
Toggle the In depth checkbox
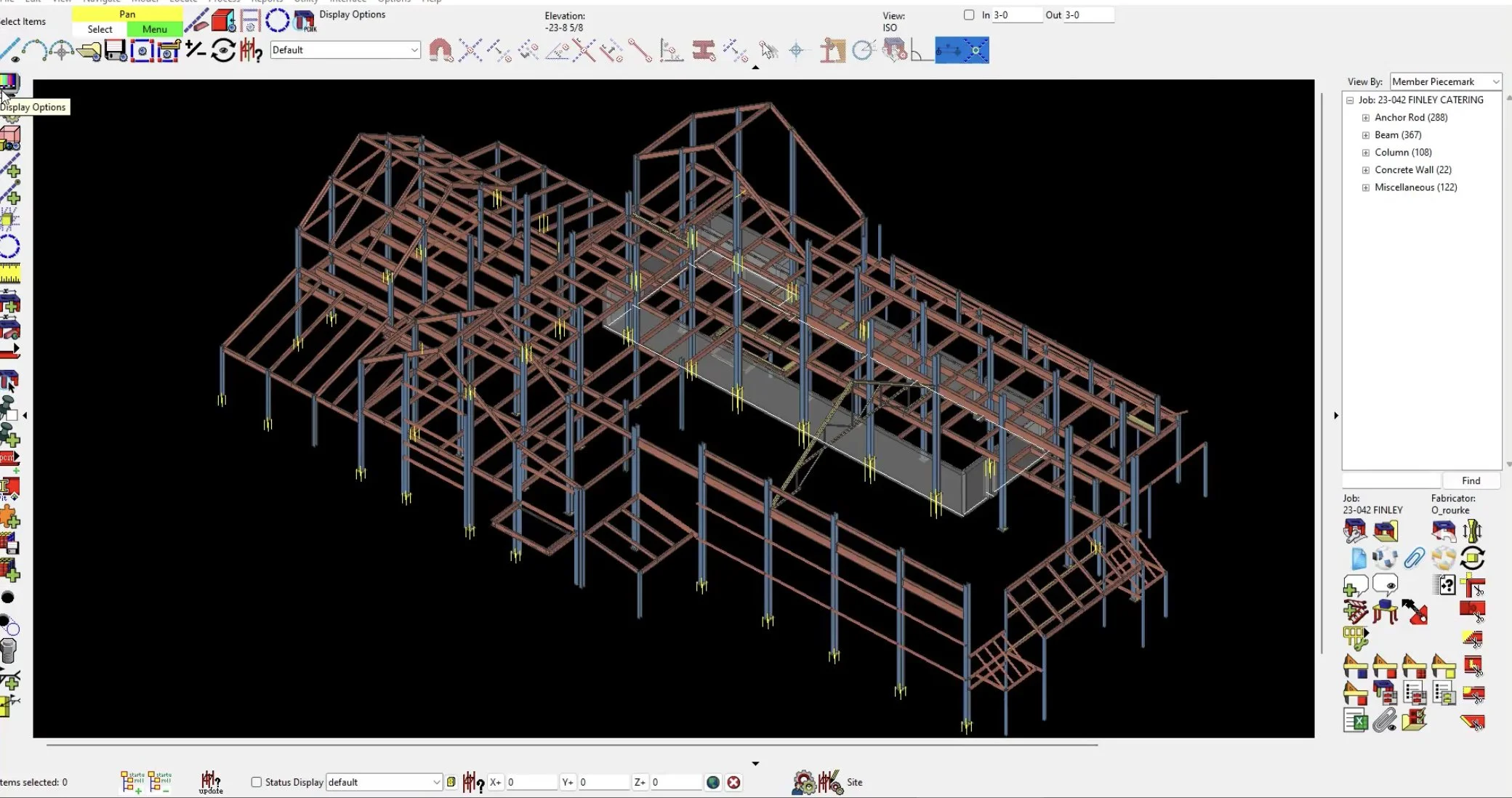coord(968,15)
